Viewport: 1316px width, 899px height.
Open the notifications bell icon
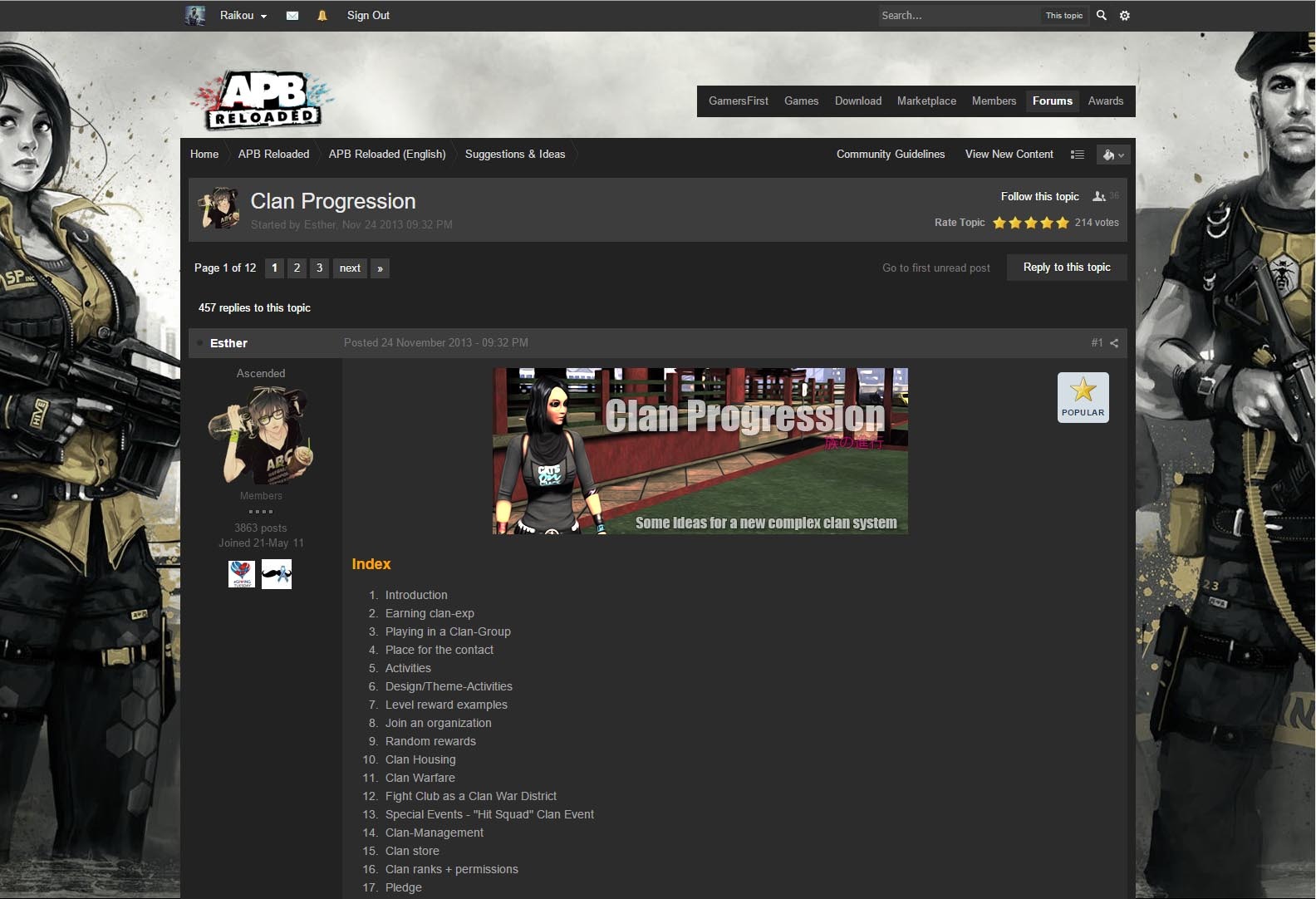(322, 15)
